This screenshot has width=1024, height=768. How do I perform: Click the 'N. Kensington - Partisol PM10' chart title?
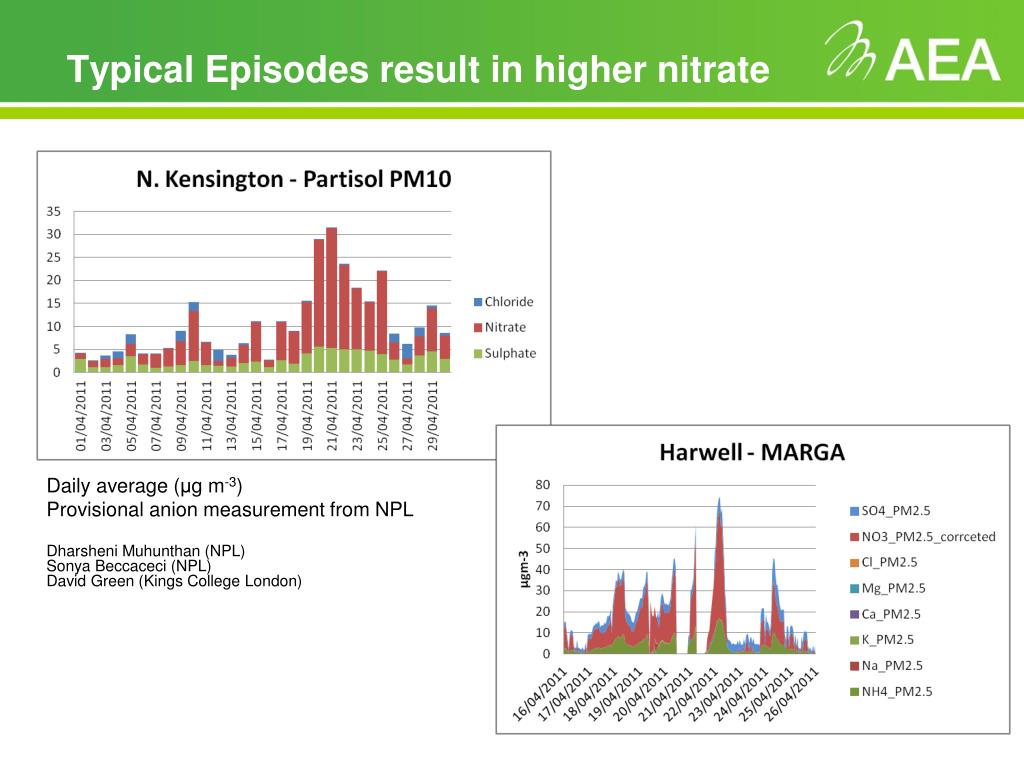pos(294,179)
